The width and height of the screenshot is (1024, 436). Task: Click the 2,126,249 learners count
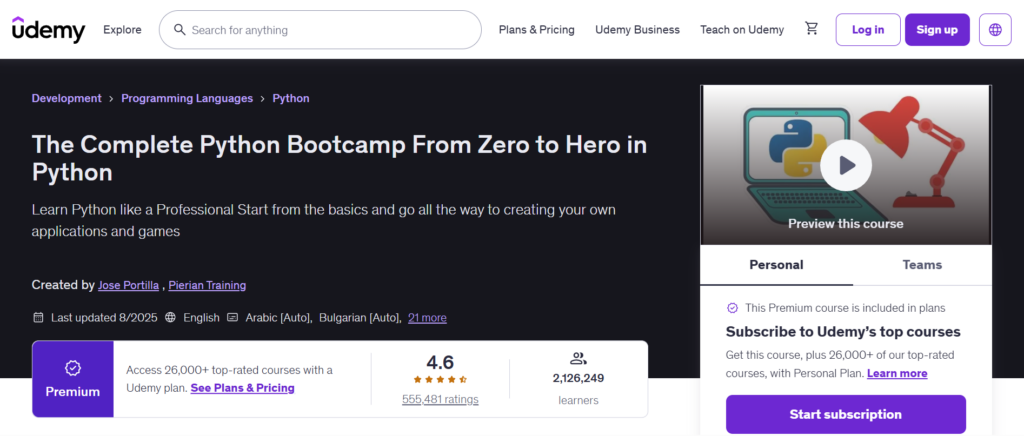click(578, 378)
